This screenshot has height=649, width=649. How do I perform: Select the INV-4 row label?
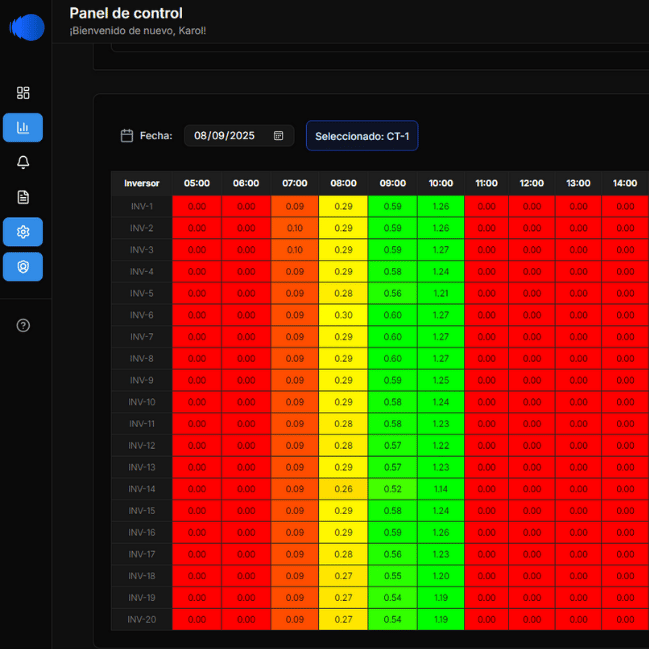point(142,272)
